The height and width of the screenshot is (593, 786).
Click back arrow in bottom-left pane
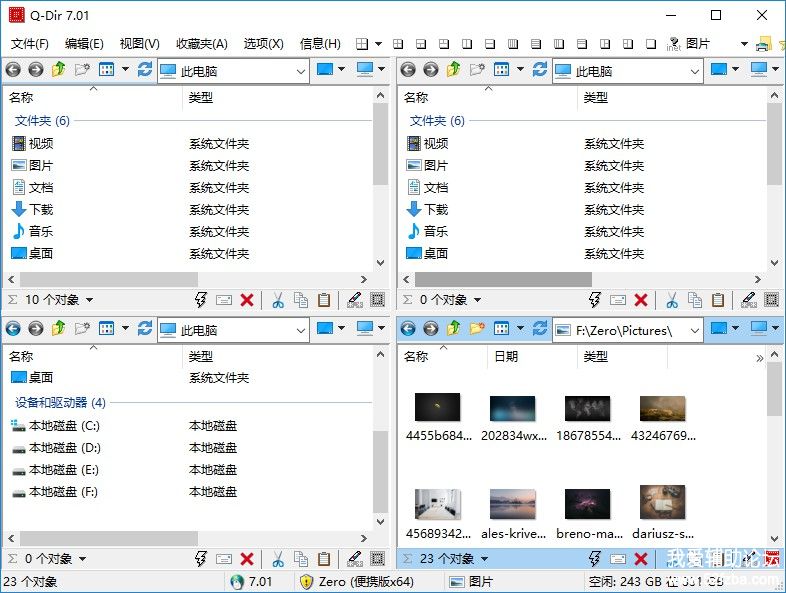coord(13,329)
